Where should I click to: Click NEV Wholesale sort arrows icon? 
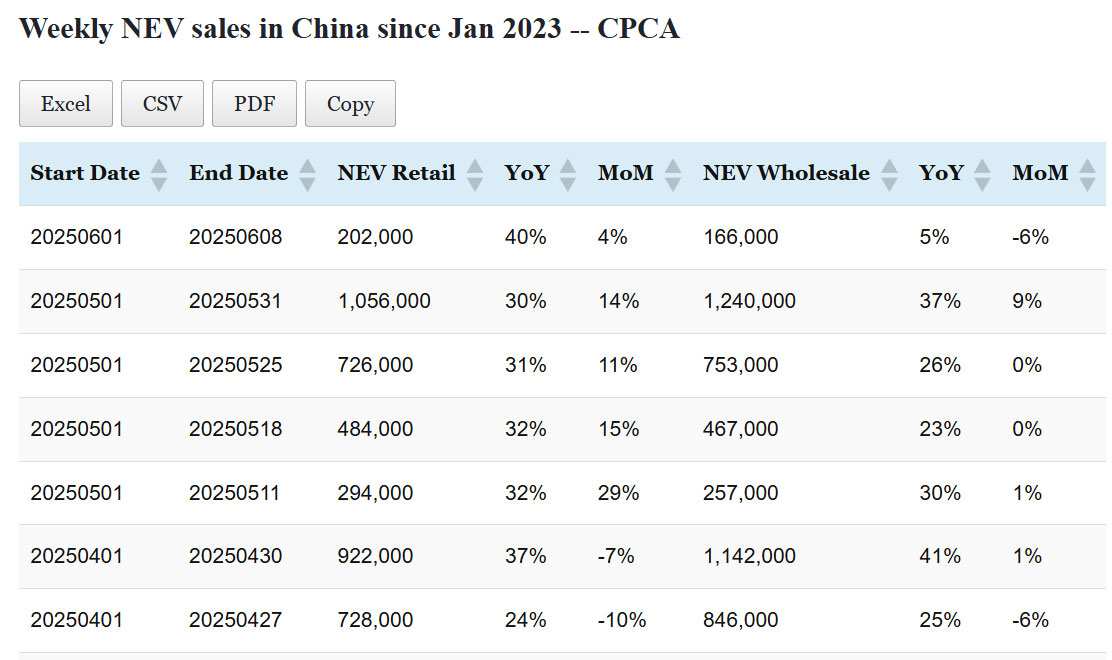889,174
